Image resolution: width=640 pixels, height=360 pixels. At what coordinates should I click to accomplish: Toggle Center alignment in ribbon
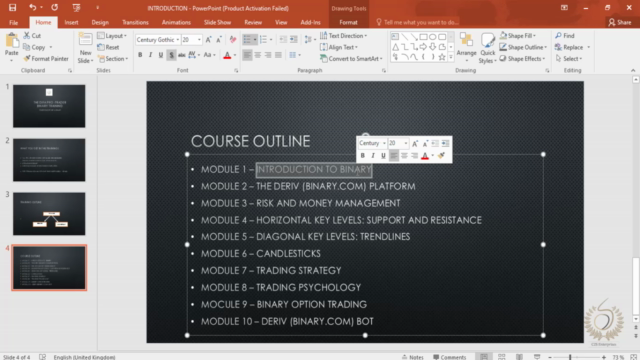pyautogui.click(x=258, y=55)
